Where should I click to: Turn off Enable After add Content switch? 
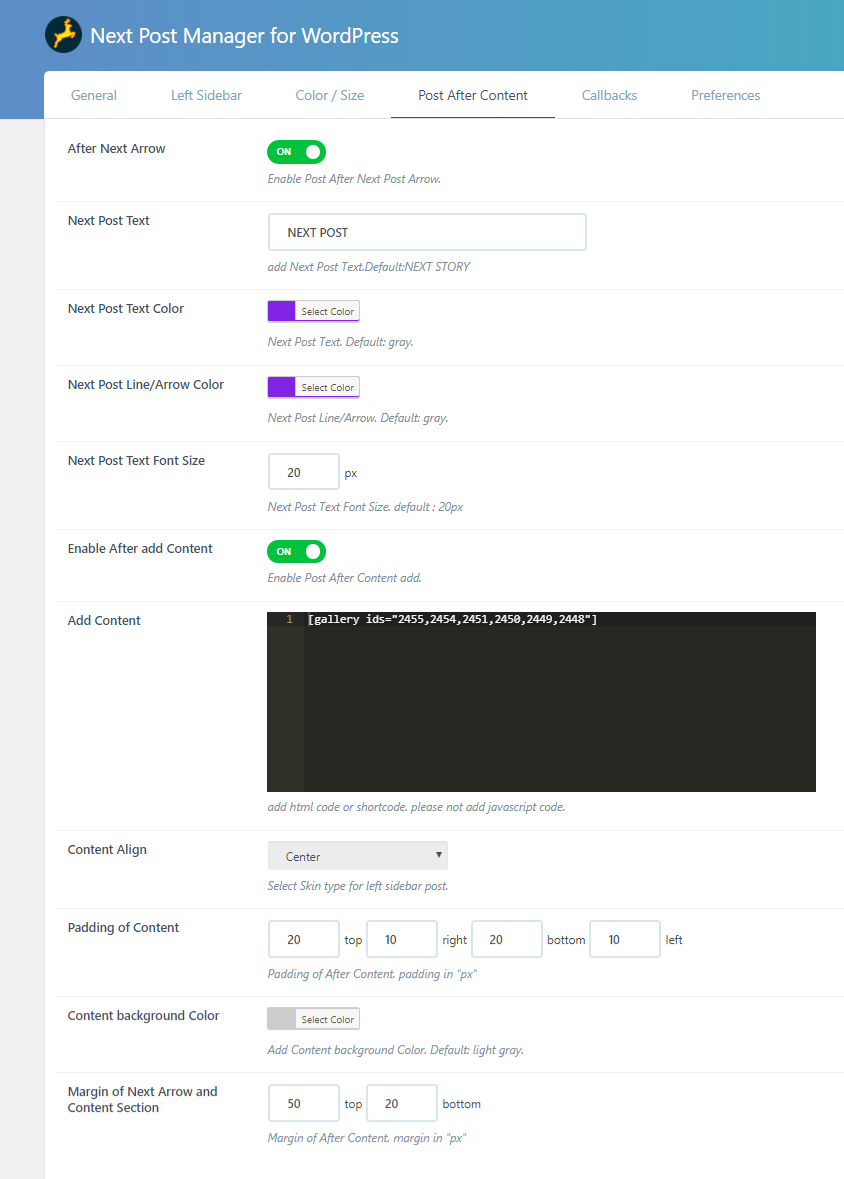click(297, 552)
